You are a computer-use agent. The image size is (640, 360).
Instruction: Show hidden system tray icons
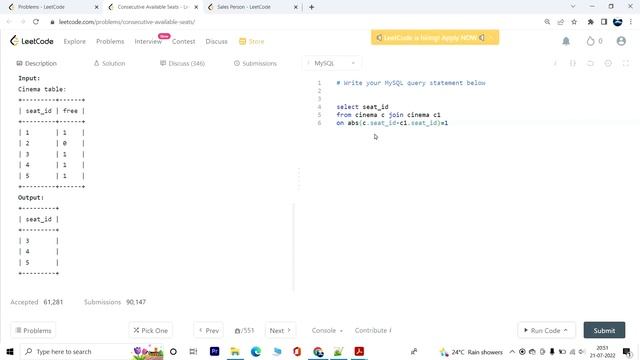point(512,351)
